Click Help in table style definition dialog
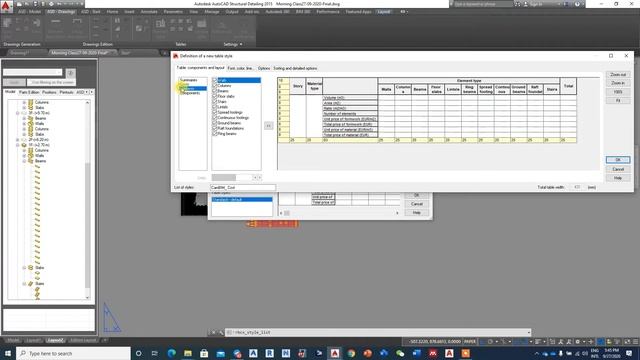640x360 pixels. pyautogui.click(x=618, y=178)
